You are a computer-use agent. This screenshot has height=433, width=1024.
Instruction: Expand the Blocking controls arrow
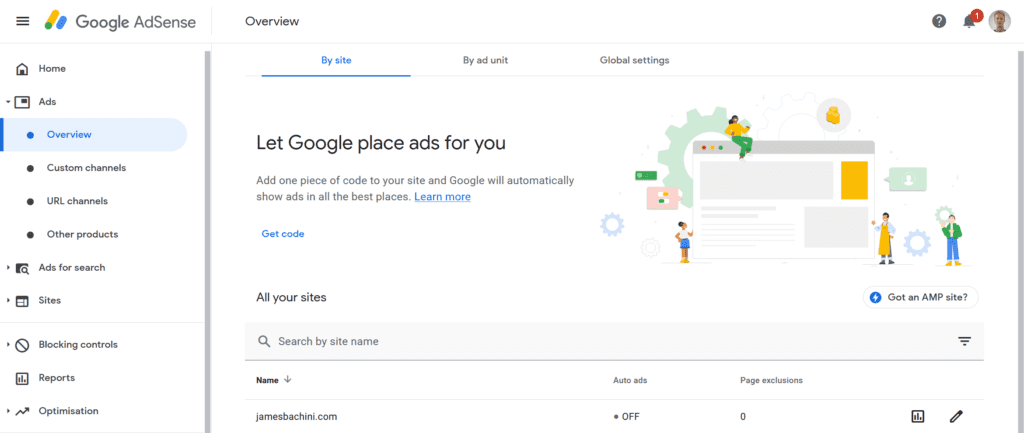[x=7, y=345]
